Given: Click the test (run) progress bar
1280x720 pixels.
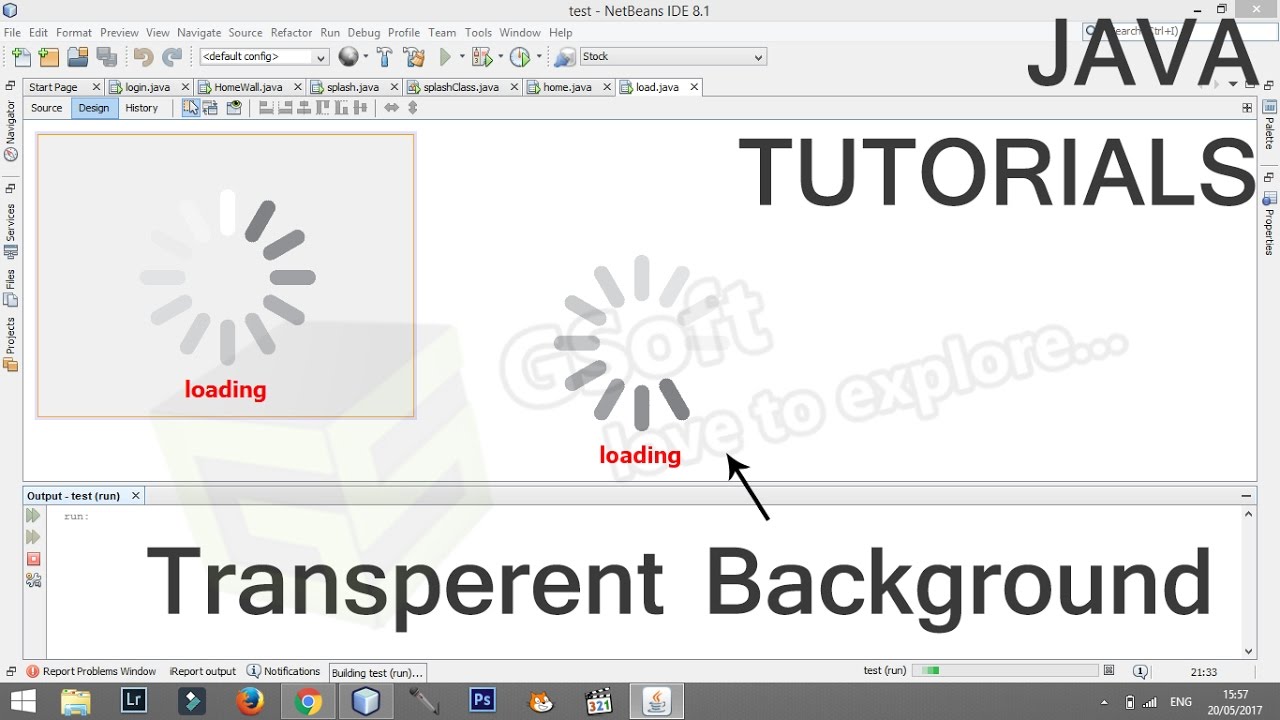Looking at the screenshot, I should tap(1005, 671).
